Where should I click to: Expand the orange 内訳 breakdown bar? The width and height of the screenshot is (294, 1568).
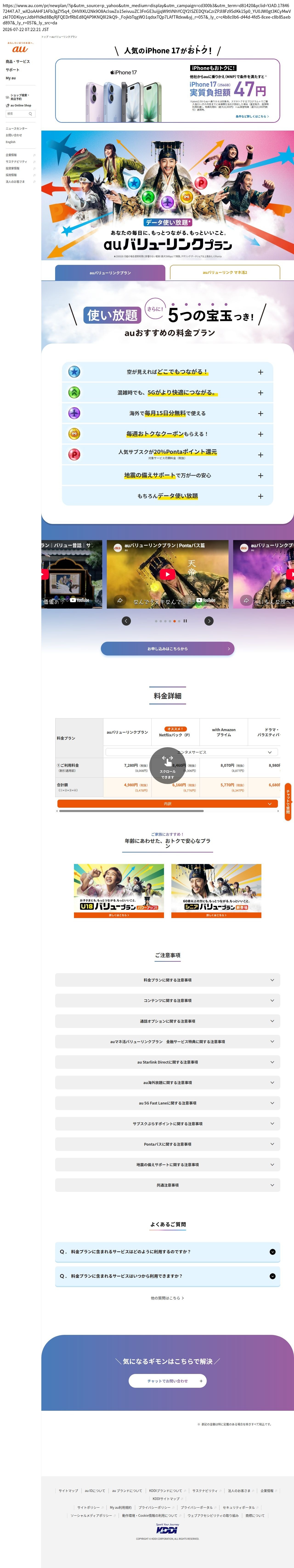pyautogui.click(x=167, y=804)
